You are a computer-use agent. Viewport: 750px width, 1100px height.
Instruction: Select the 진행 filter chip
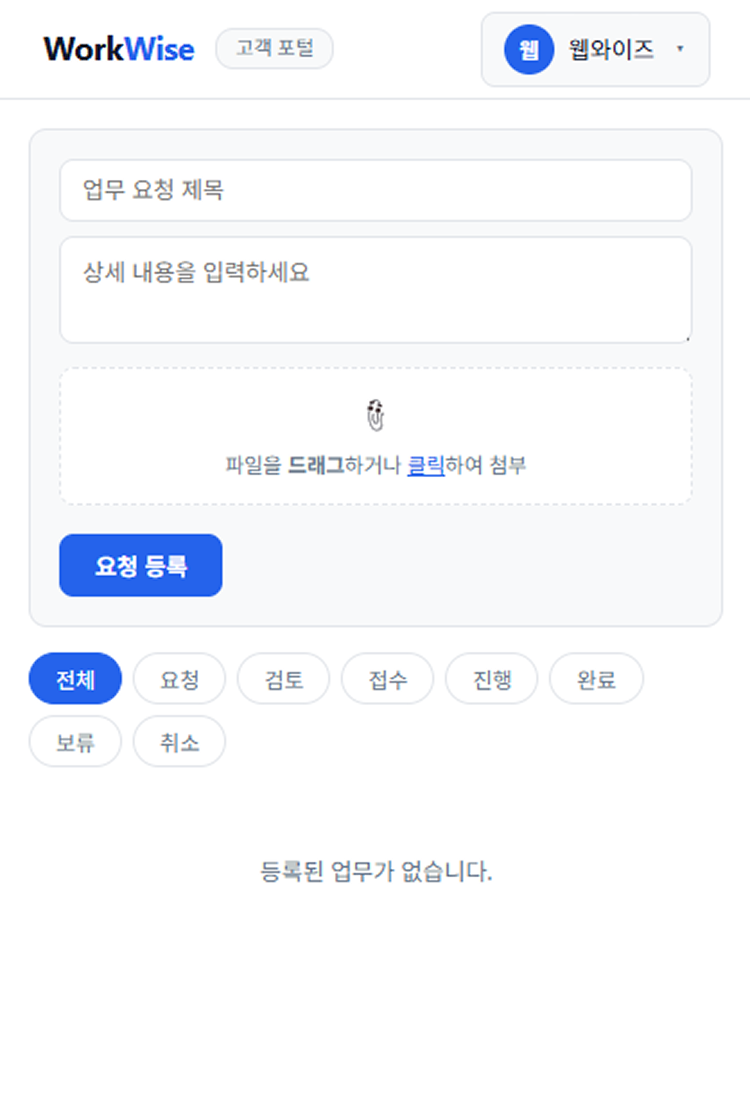pos(492,678)
